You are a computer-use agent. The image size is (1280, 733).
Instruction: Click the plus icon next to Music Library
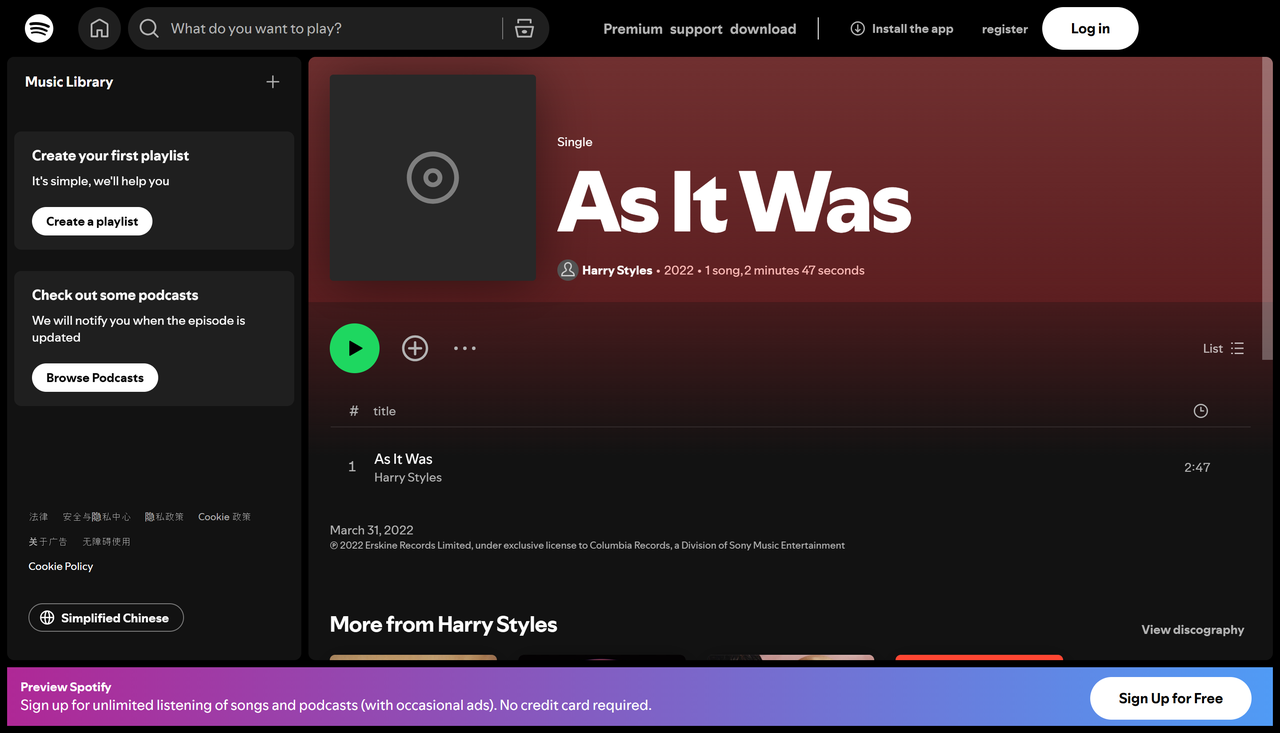click(273, 82)
